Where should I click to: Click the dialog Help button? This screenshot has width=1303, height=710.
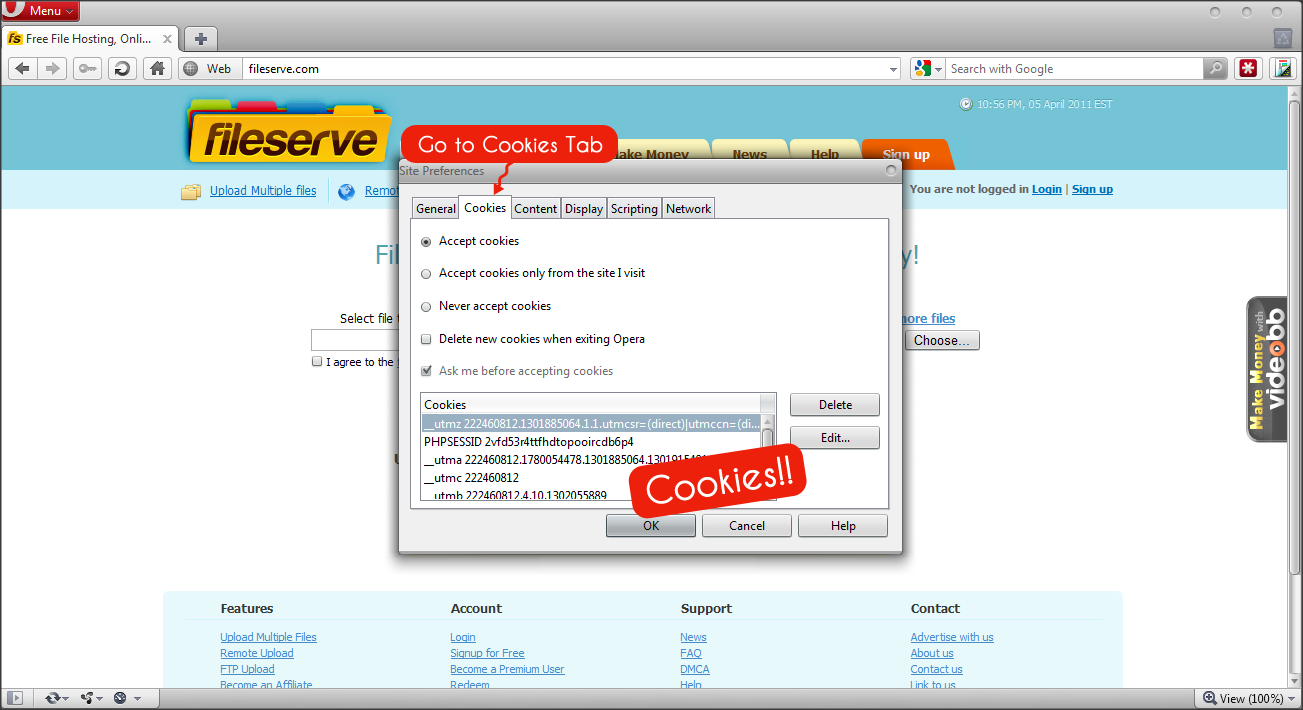[x=843, y=526]
